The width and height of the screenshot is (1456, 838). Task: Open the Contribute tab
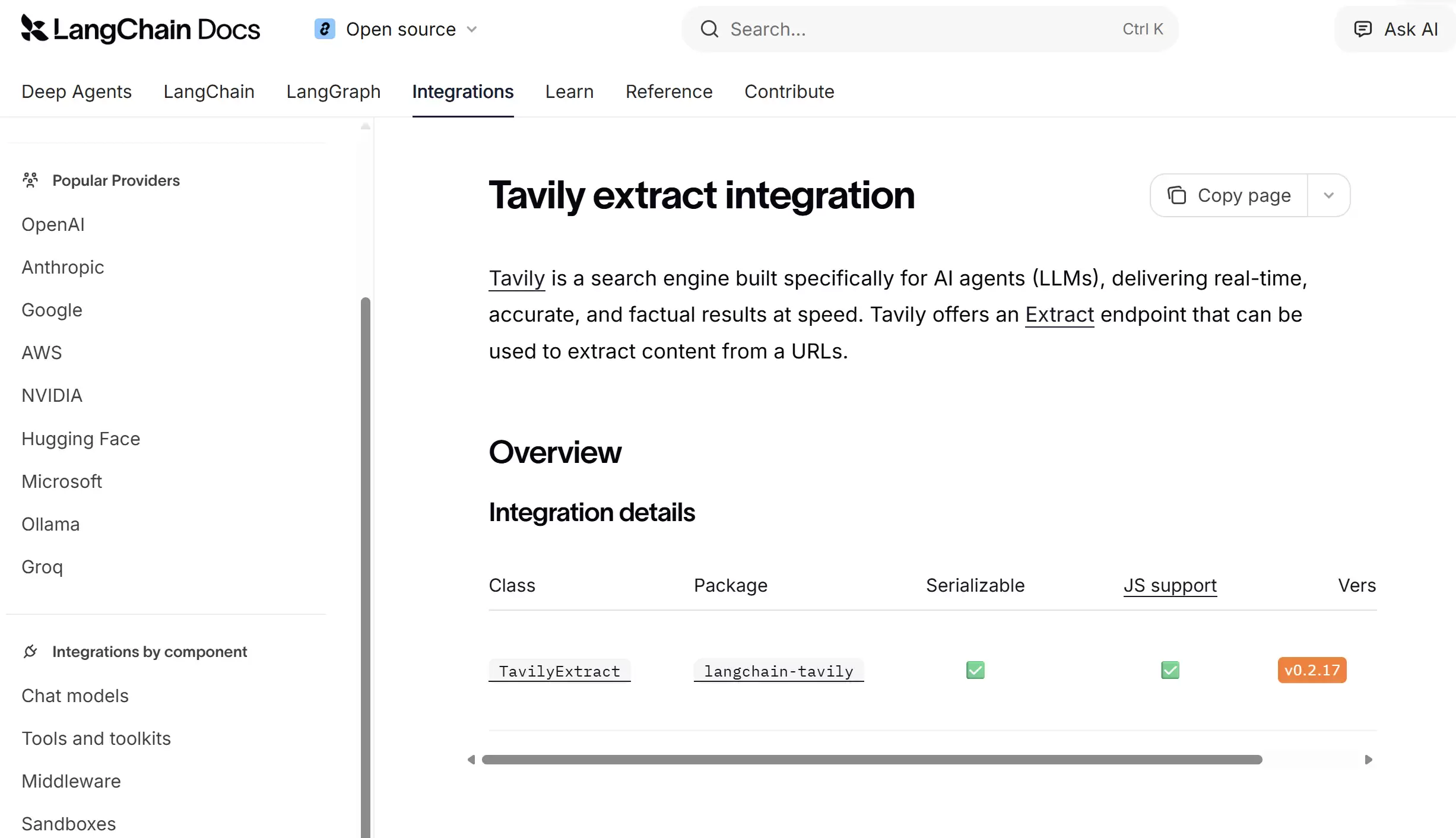[x=789, y=91]
